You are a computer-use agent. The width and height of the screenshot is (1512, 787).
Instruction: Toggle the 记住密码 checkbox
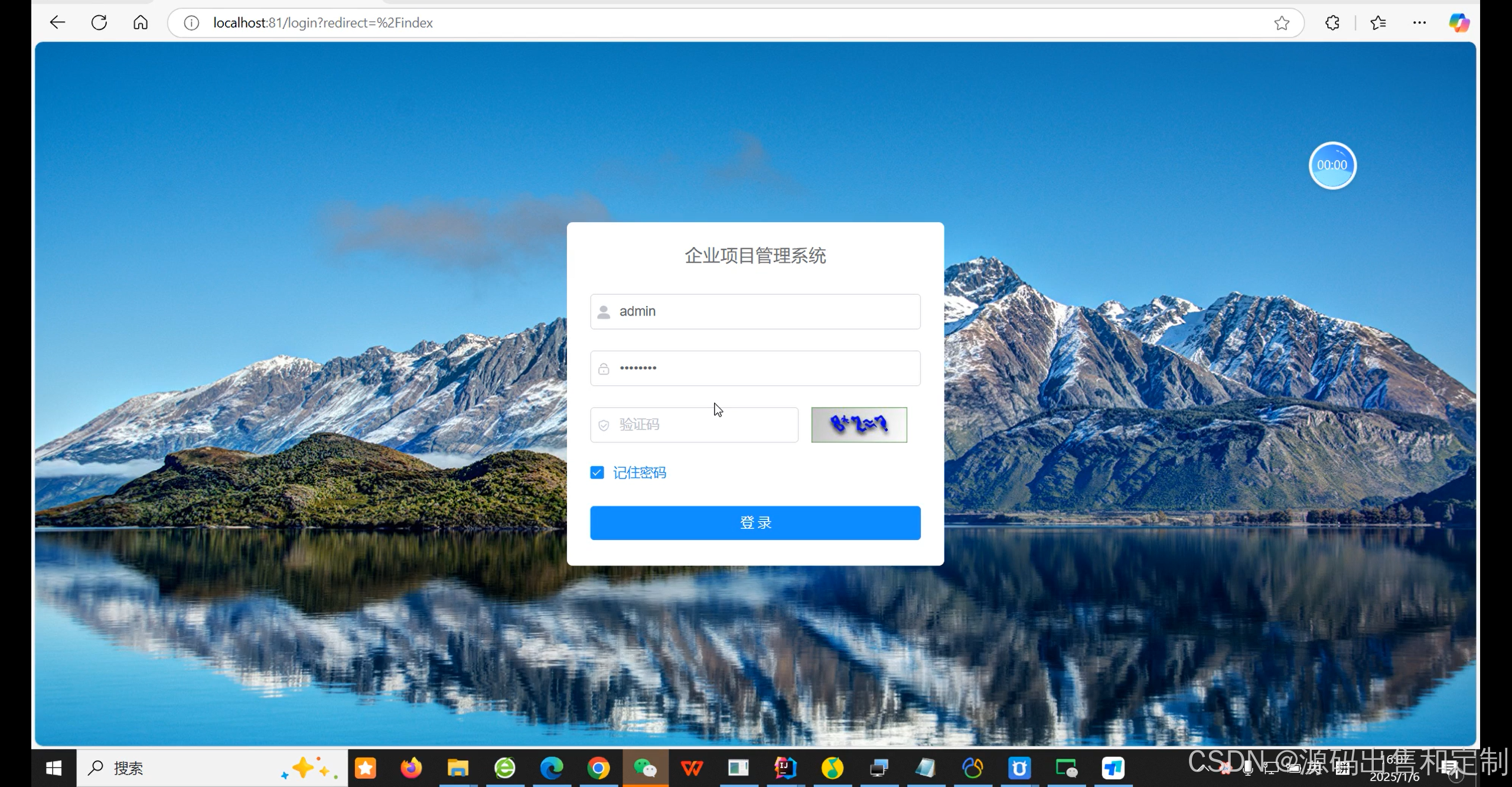click(597, 473)
